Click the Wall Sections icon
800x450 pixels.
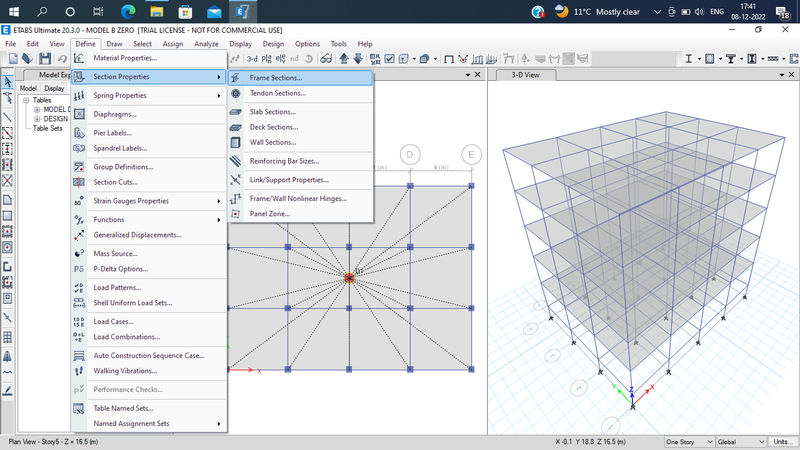pyautogui.click(x=235, y=142)
